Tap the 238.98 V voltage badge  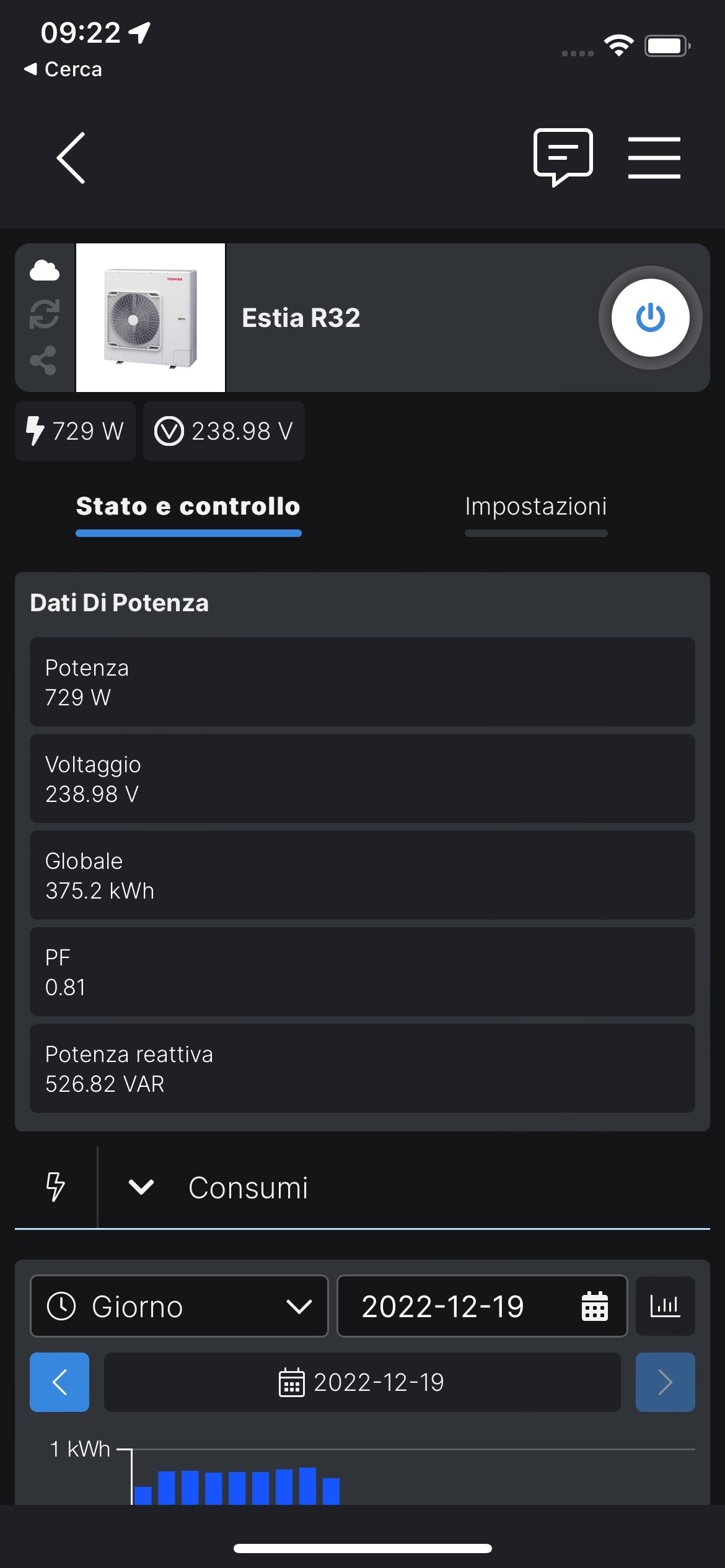tap(224, 431)
